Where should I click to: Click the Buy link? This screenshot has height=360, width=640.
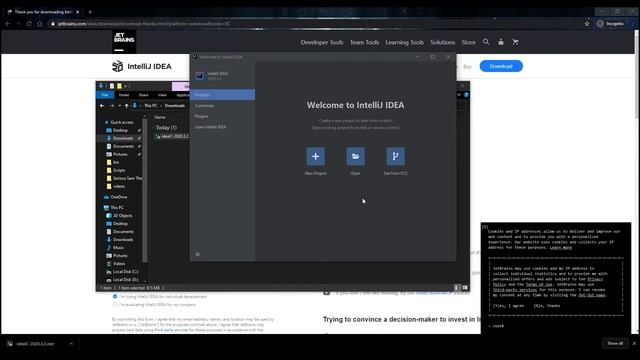click(x=467, y=67)
